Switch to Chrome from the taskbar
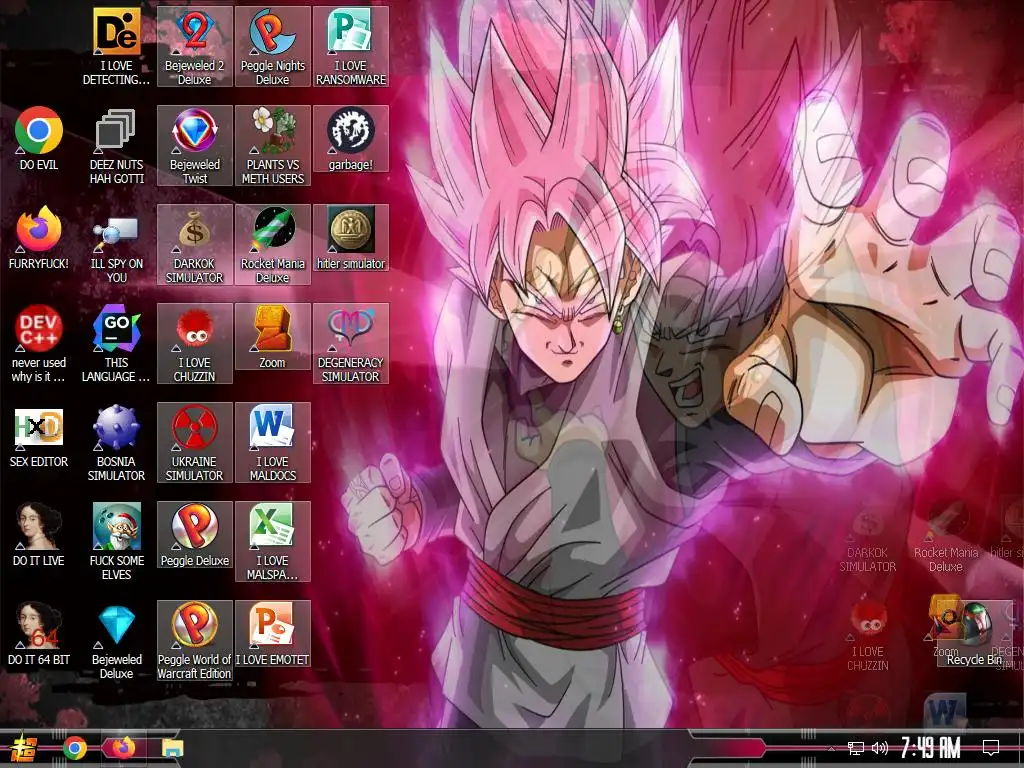Viewport: 1024px width, 768px height. tap(74, 748)
